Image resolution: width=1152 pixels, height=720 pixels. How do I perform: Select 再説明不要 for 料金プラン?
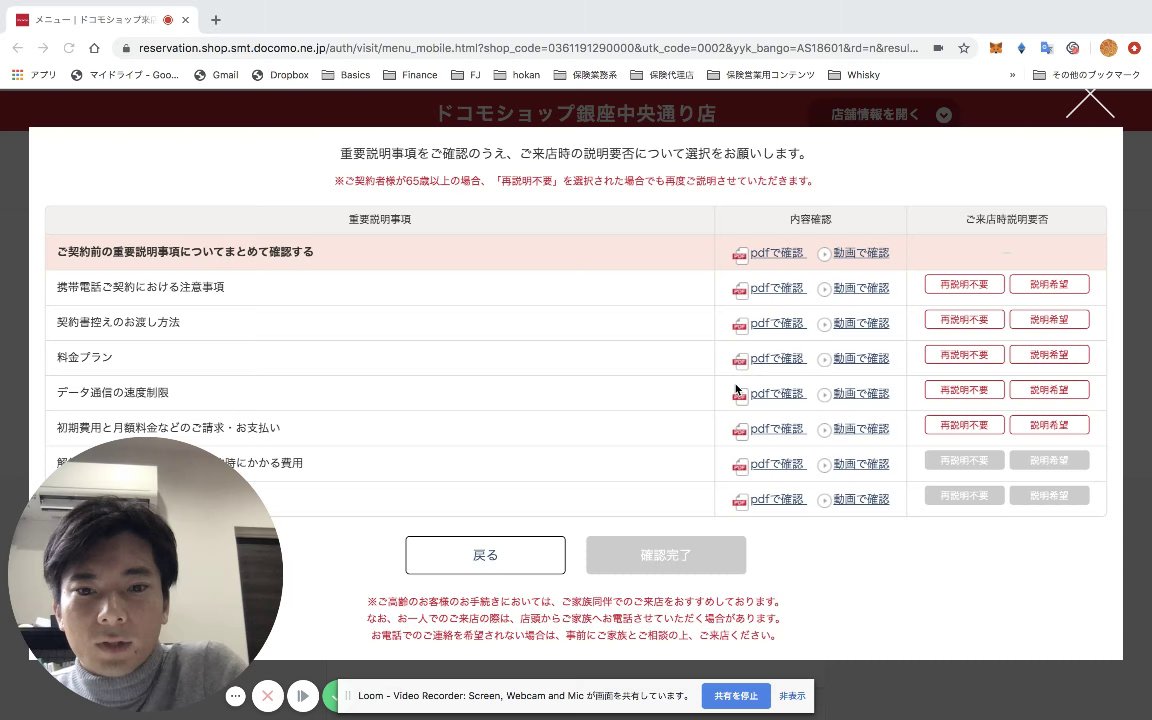pos(964,355)
